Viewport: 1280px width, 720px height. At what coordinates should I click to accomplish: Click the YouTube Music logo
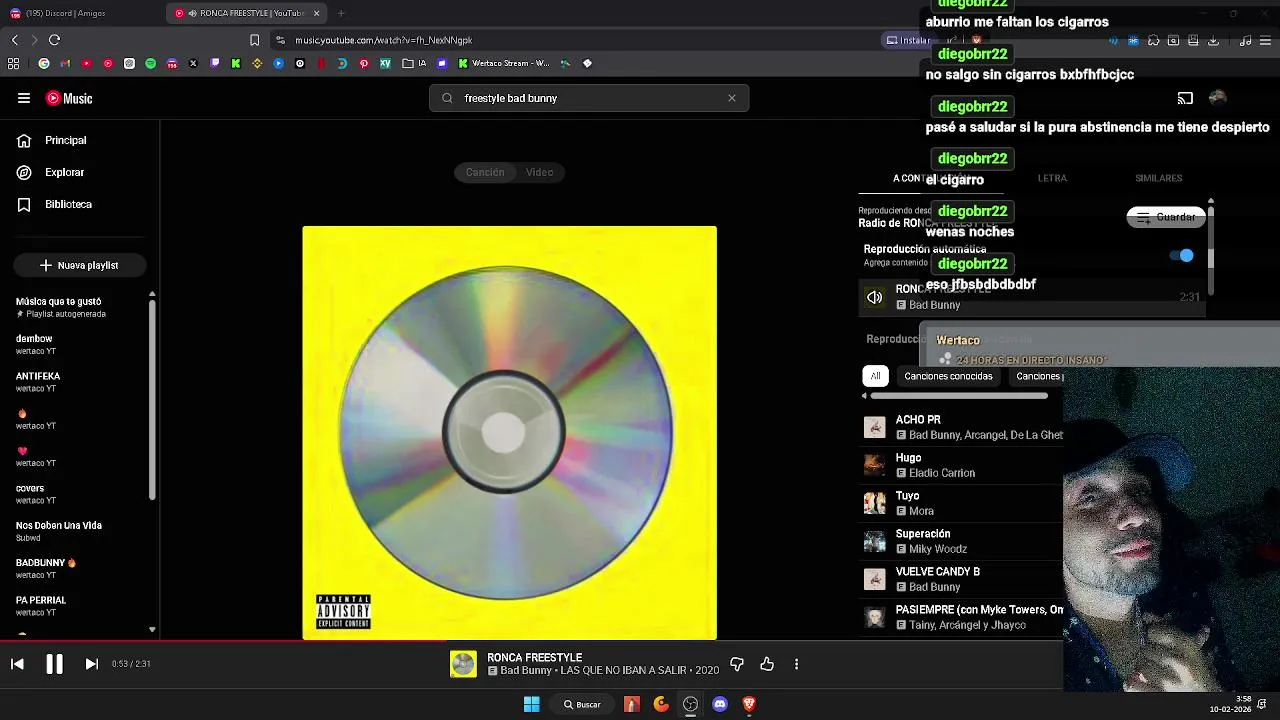pyautogui.click(x=69, y=98)
